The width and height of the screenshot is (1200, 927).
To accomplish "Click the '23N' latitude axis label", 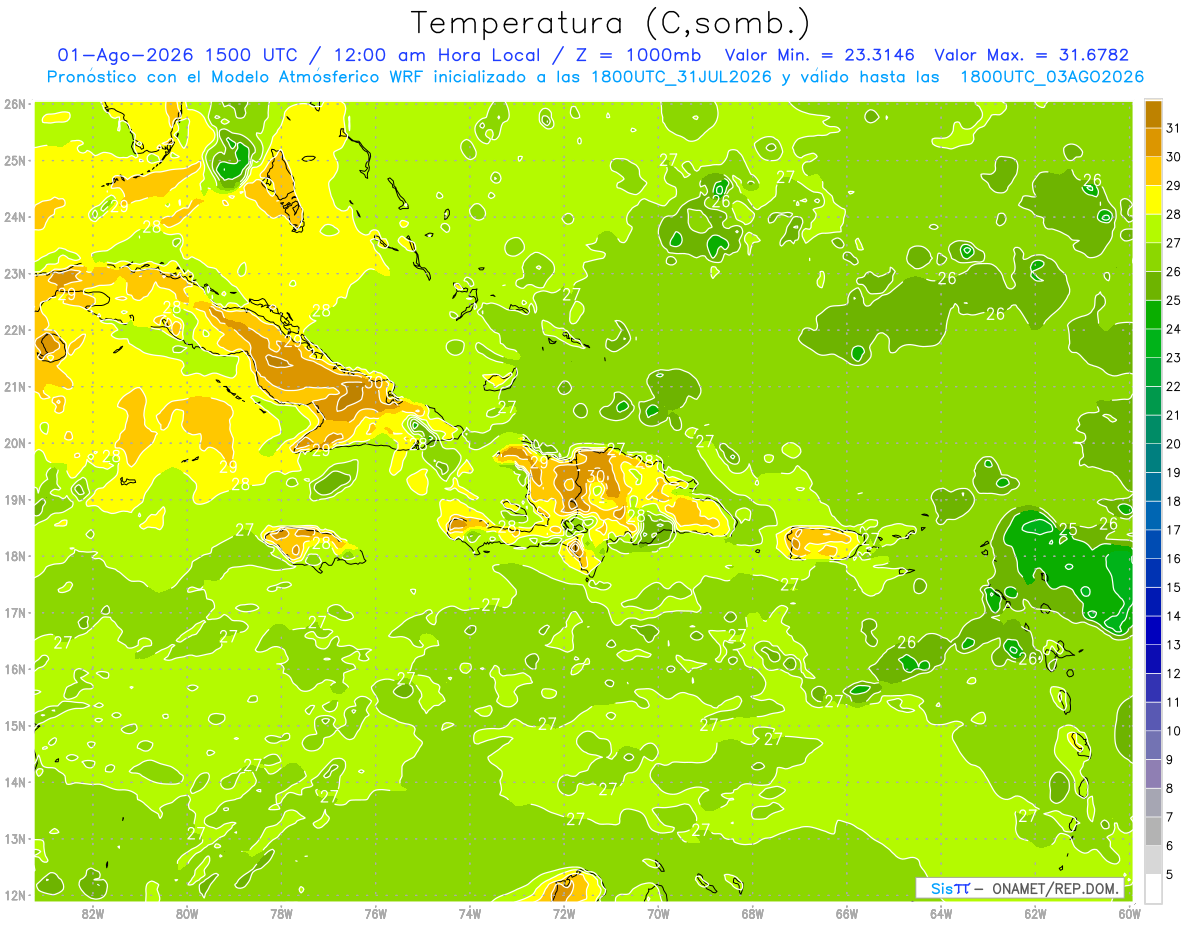I will (15, 273).
